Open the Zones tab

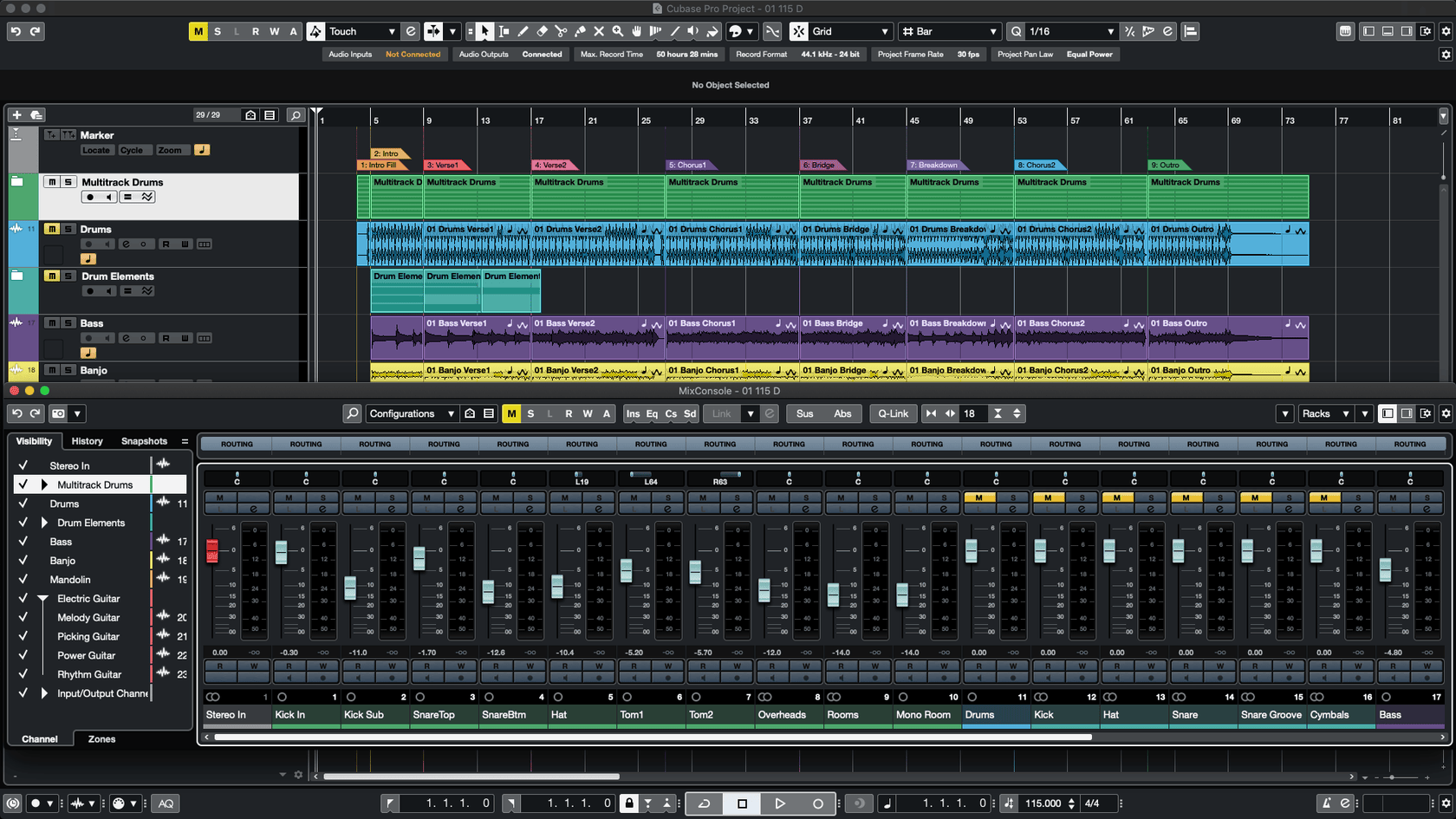tap(101, 739)
